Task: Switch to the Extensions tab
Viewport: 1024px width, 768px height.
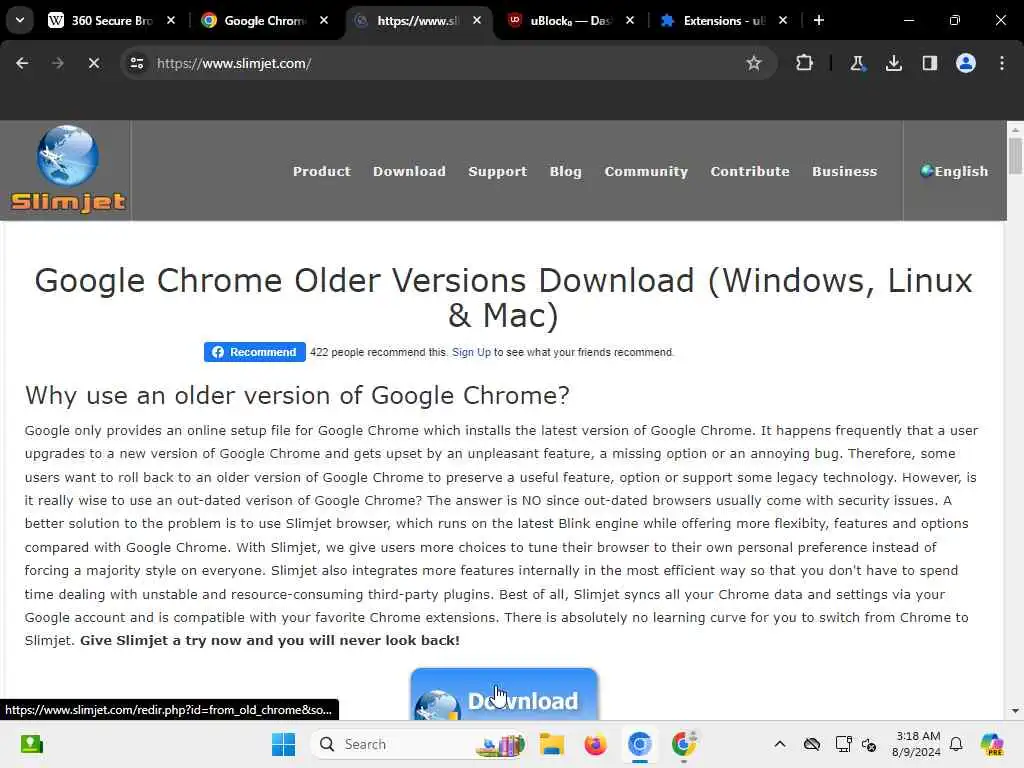Action: [x=724, y=20]
